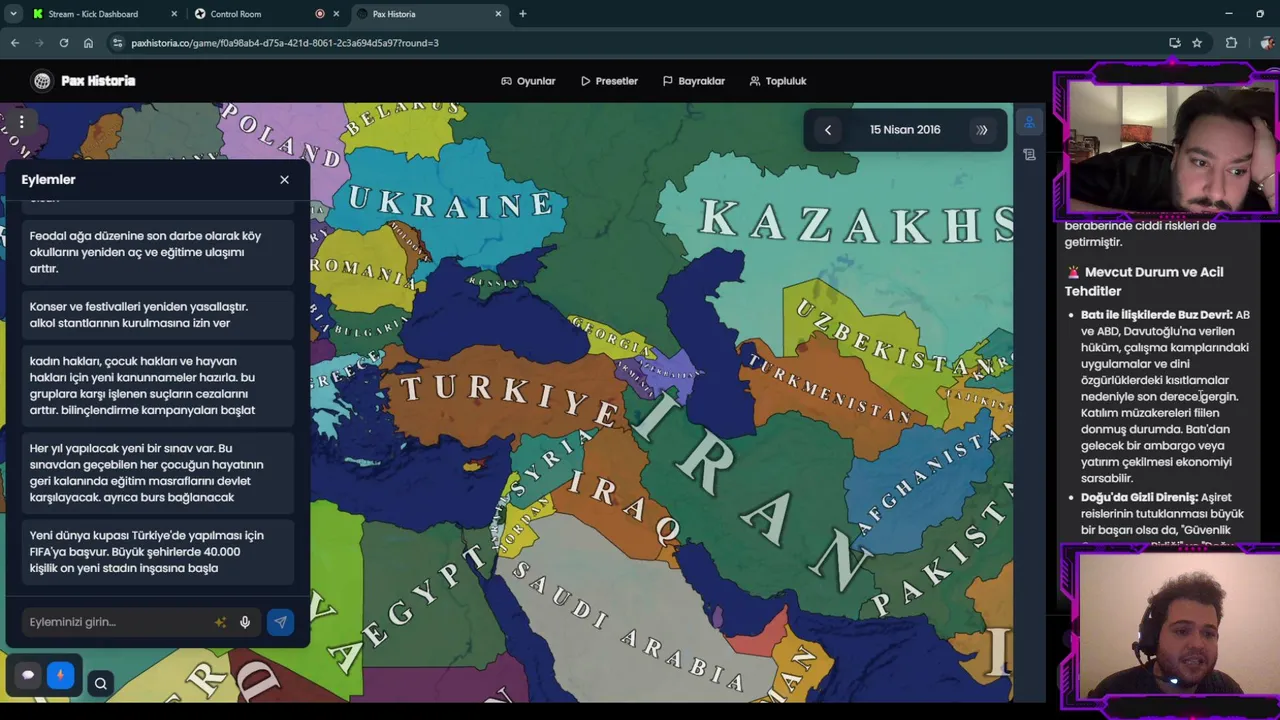The image size is (1280, 720).
Task: Reload the current page
Action: click(x=64, y=43)
